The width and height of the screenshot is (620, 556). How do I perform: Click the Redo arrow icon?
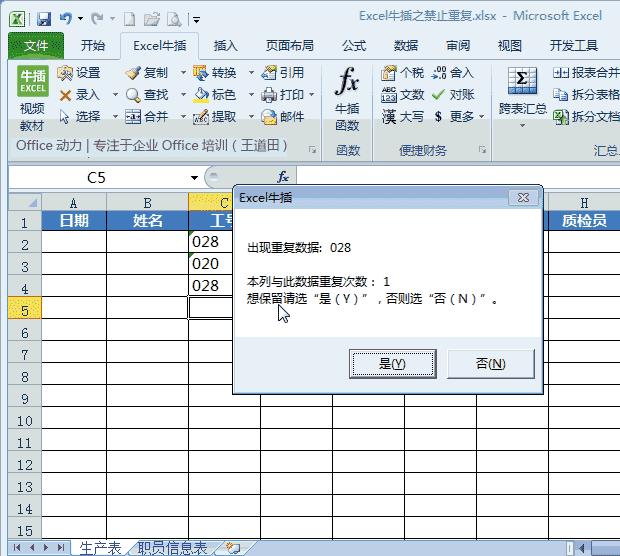[97, 18]
